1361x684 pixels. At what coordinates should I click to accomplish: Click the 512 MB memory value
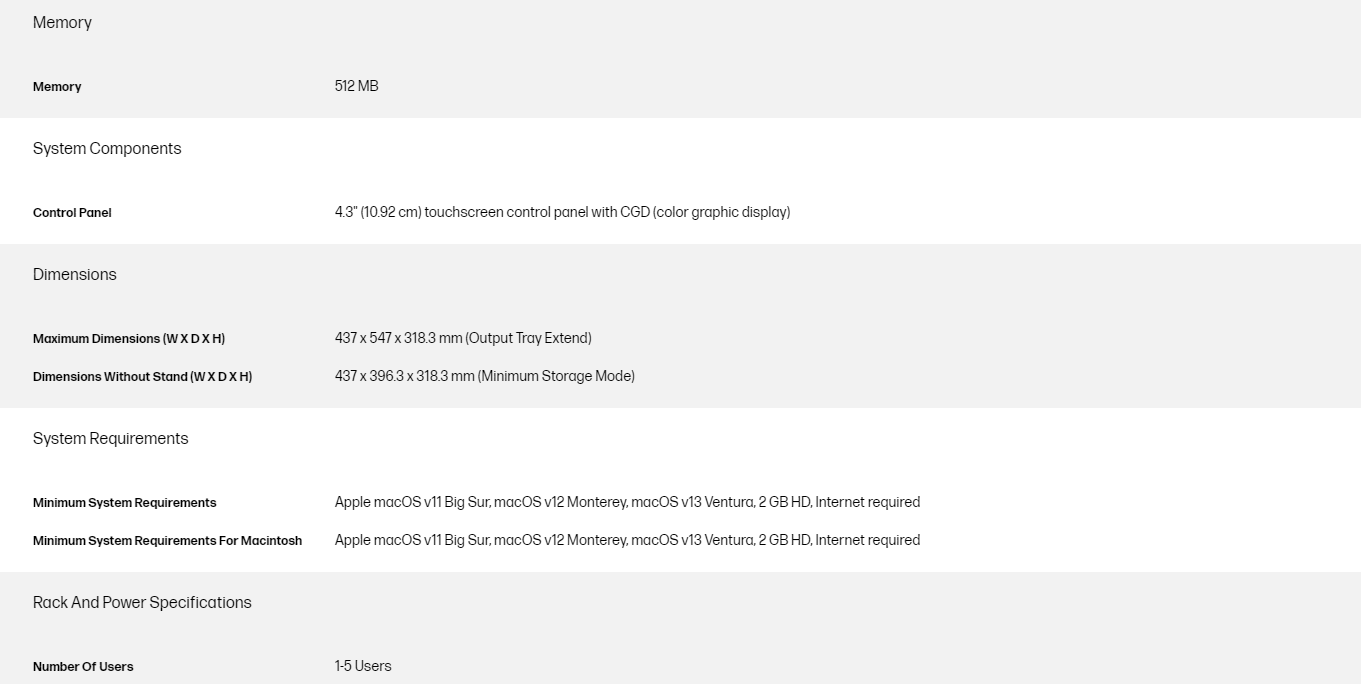356,86
